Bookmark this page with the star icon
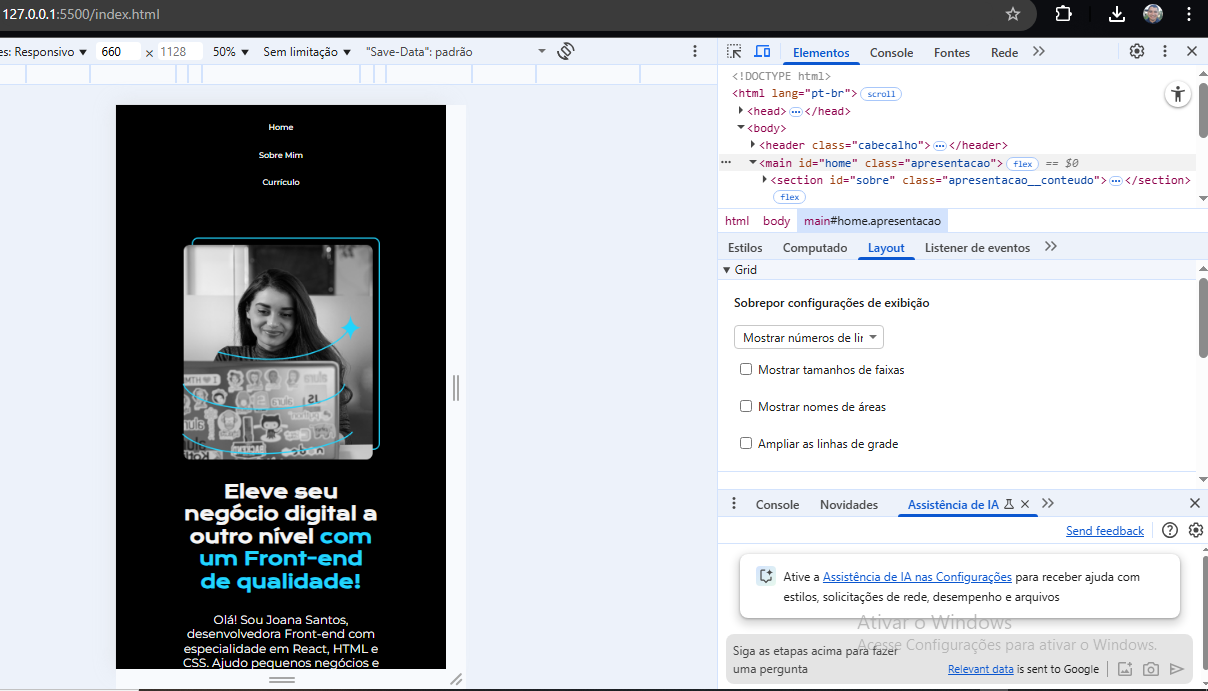The width and height of the screenshot is (1208, 691). tap(1013, 14)
